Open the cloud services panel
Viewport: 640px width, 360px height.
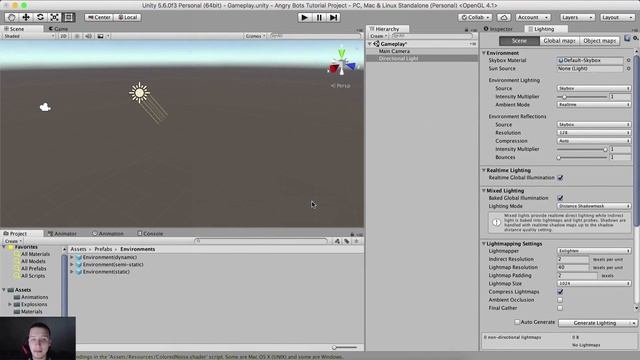click(x=504, y=18)
